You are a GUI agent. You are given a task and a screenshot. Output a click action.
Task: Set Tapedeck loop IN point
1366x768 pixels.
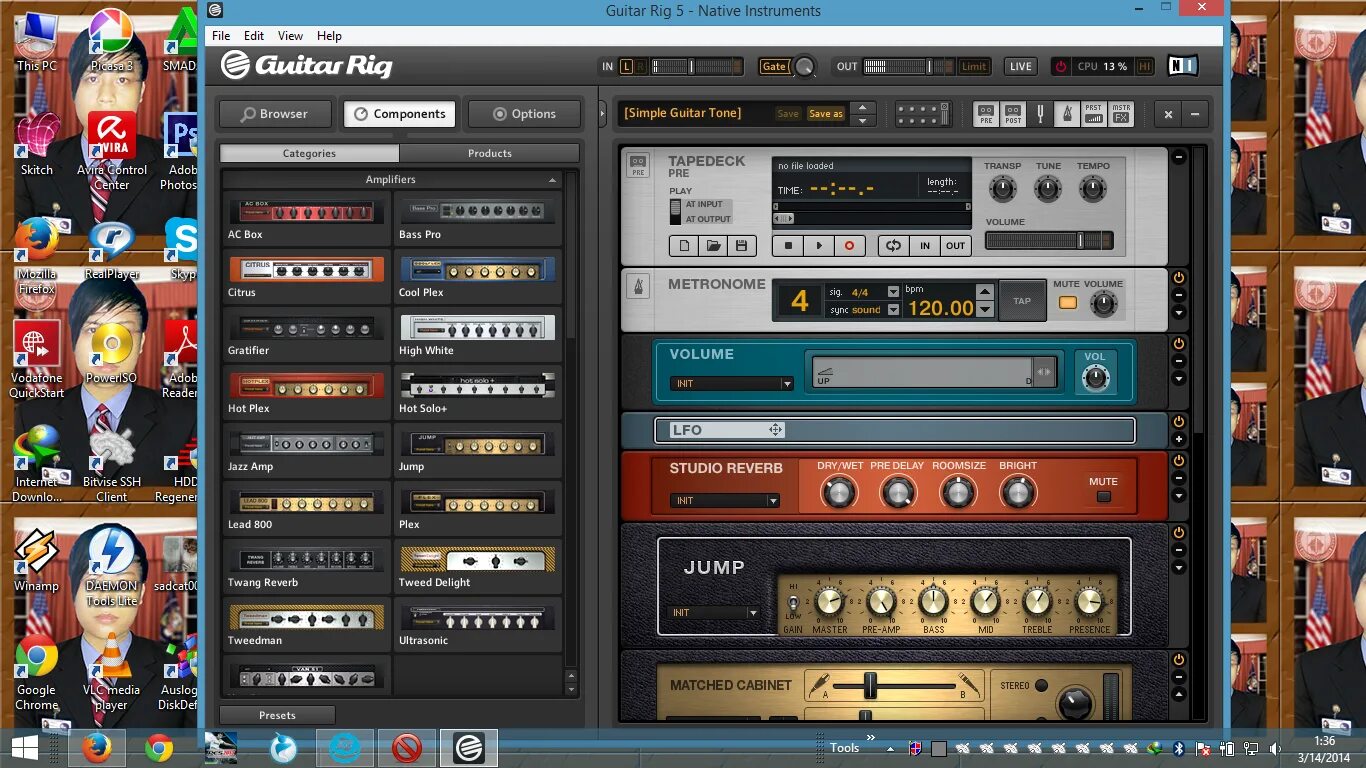(925, 245)
